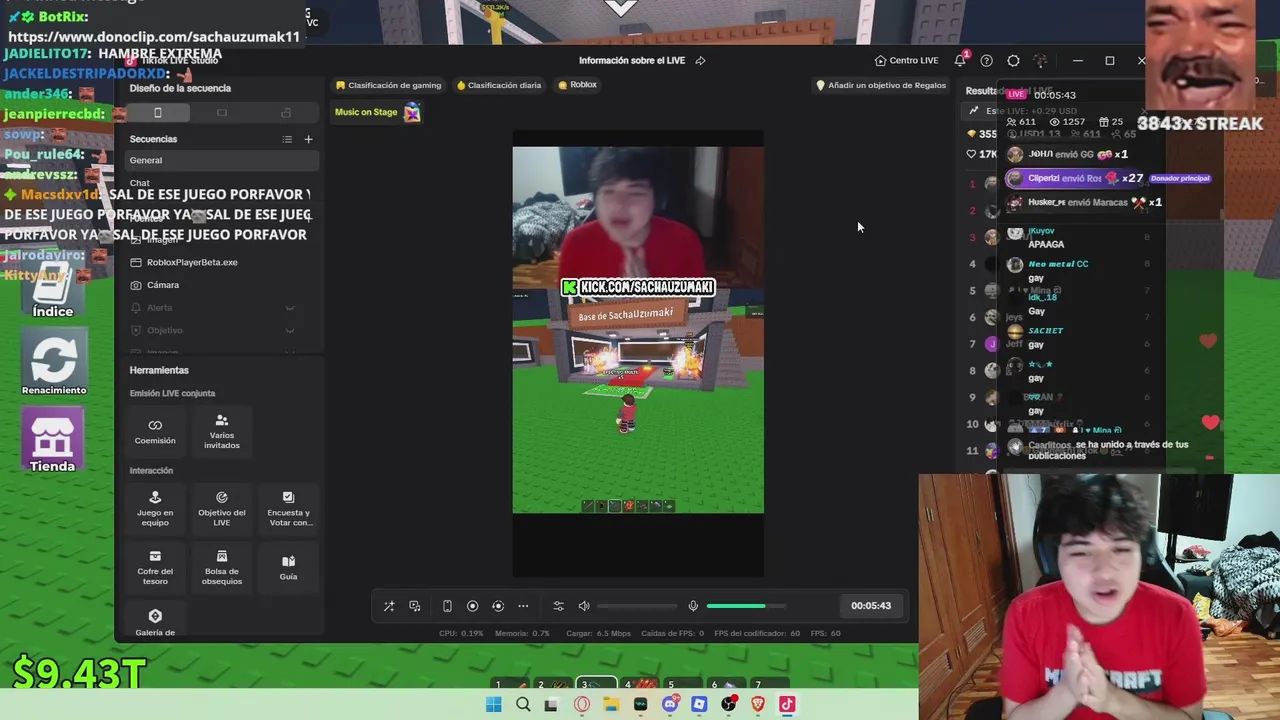
Task: Open the Roblox tag
Action: [x=577, y=85]
